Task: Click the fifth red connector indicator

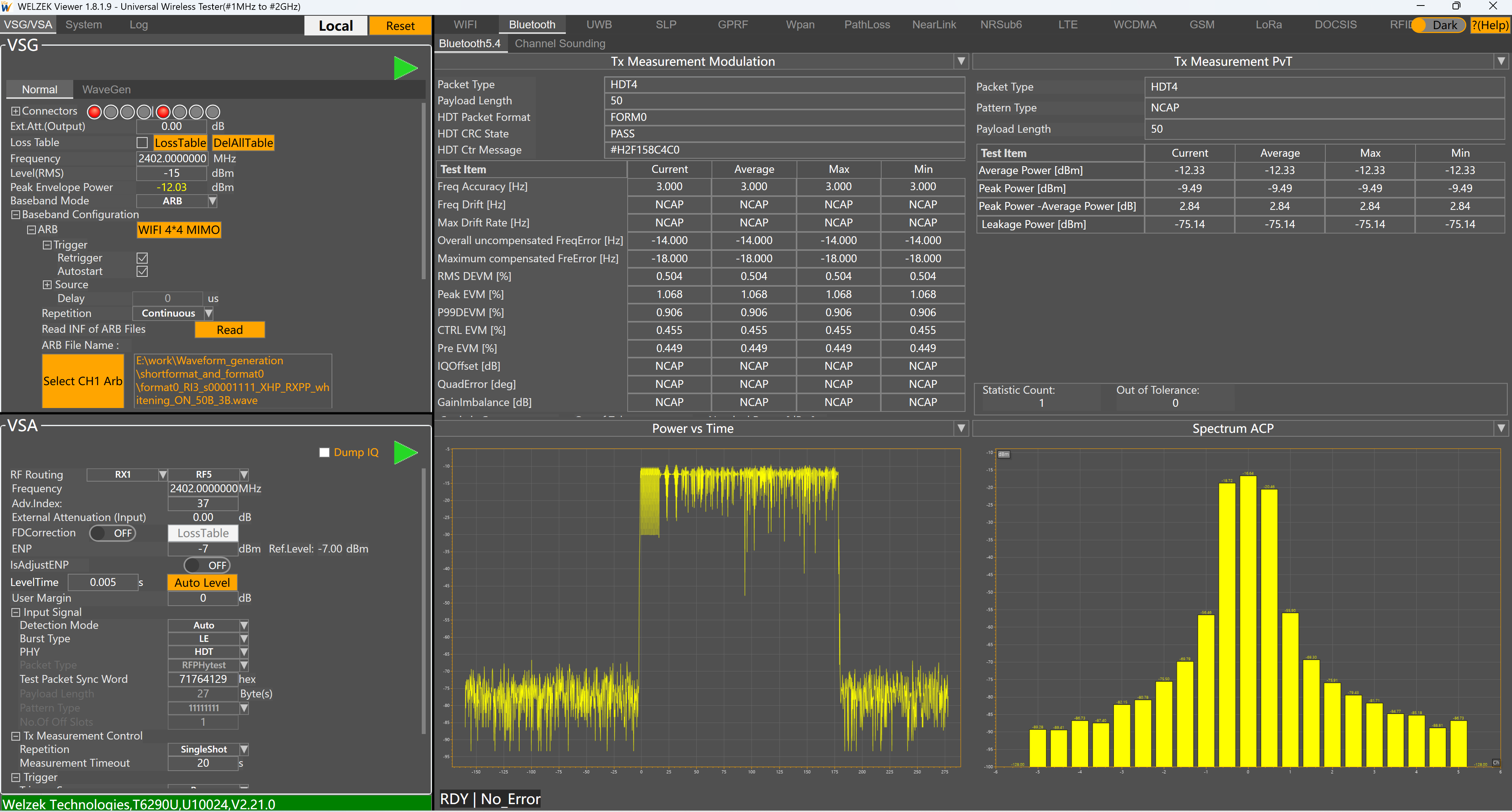Action: [x=163, y=111]
